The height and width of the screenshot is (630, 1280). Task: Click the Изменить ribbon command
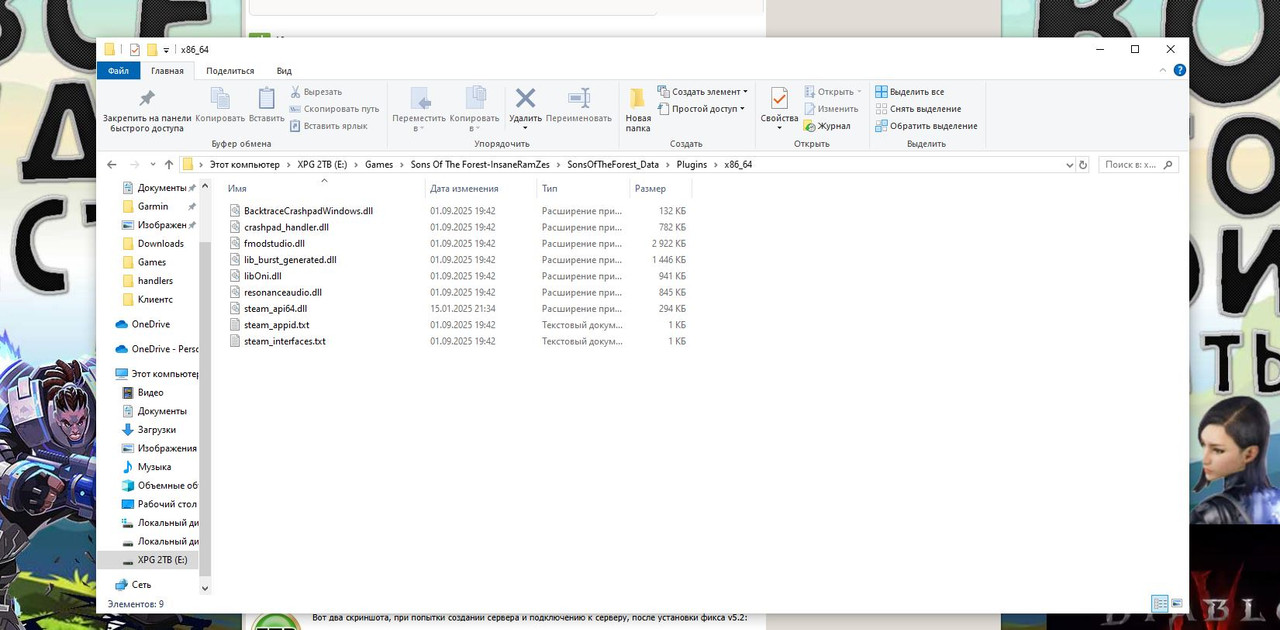click(830, 109)
